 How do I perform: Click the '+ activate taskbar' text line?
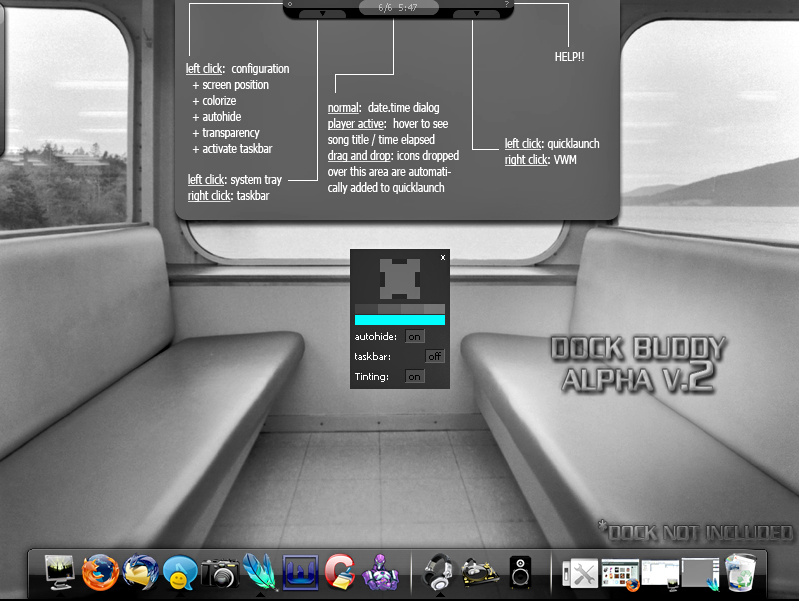point(232,149)
